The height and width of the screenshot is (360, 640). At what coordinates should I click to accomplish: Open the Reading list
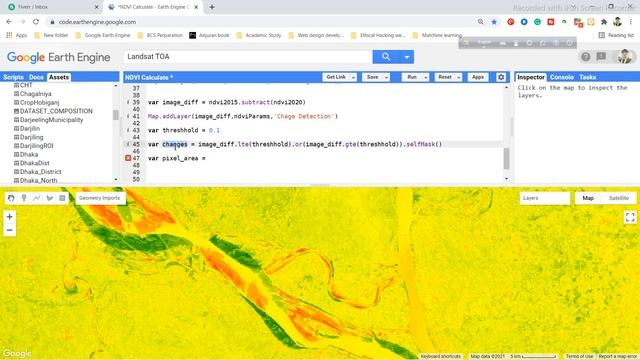(616, 35)
